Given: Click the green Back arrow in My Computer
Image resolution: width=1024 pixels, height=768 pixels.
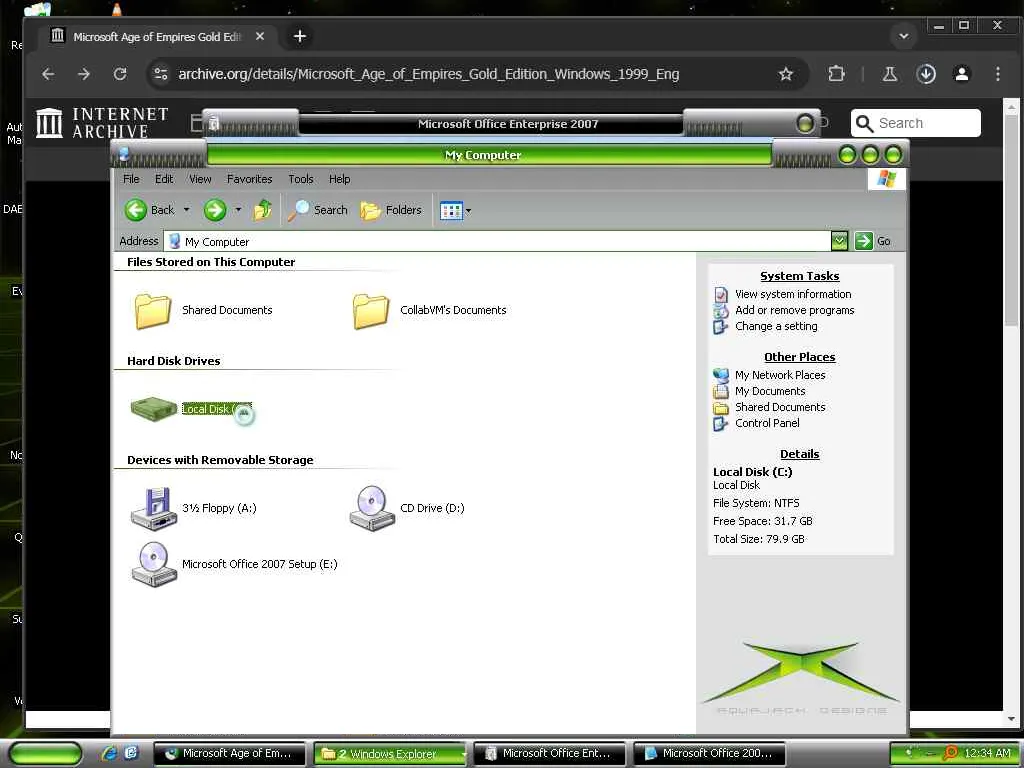Looking at the screenshot, I should (136, 210).
